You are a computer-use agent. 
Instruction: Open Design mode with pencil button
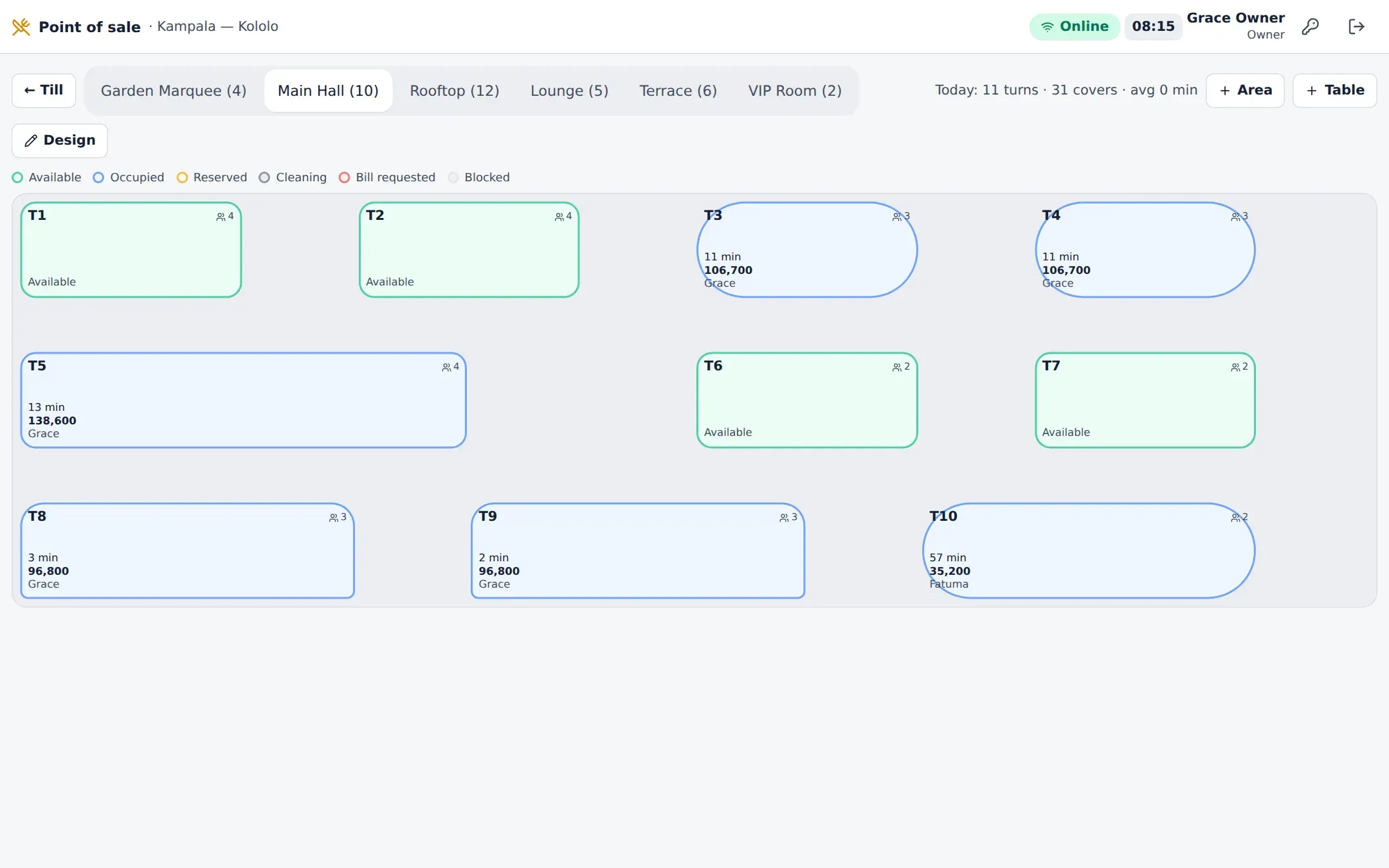click(60, 140)
